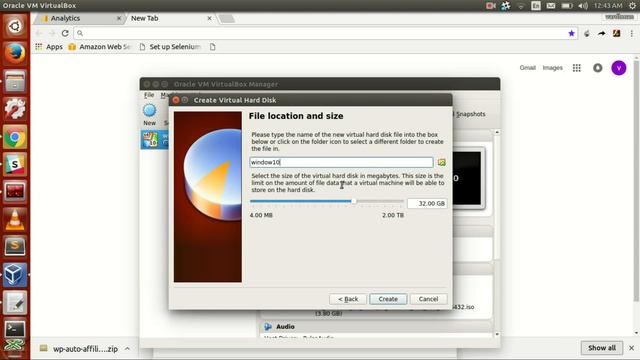Select the VirtualBox cube dock icon
640x360 pixels.
point(15,274)
